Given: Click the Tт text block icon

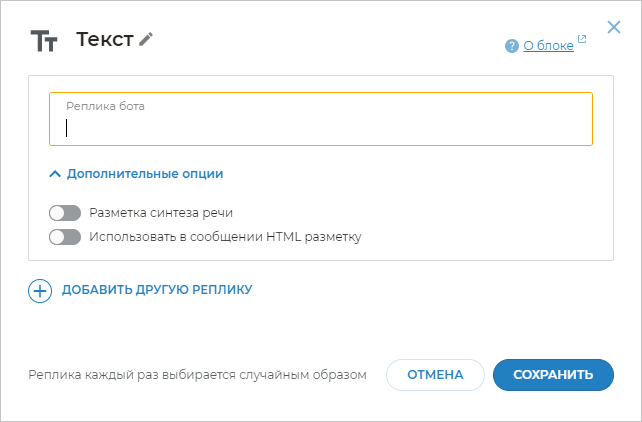Looking at the screenshot, I should pos(45,40).
